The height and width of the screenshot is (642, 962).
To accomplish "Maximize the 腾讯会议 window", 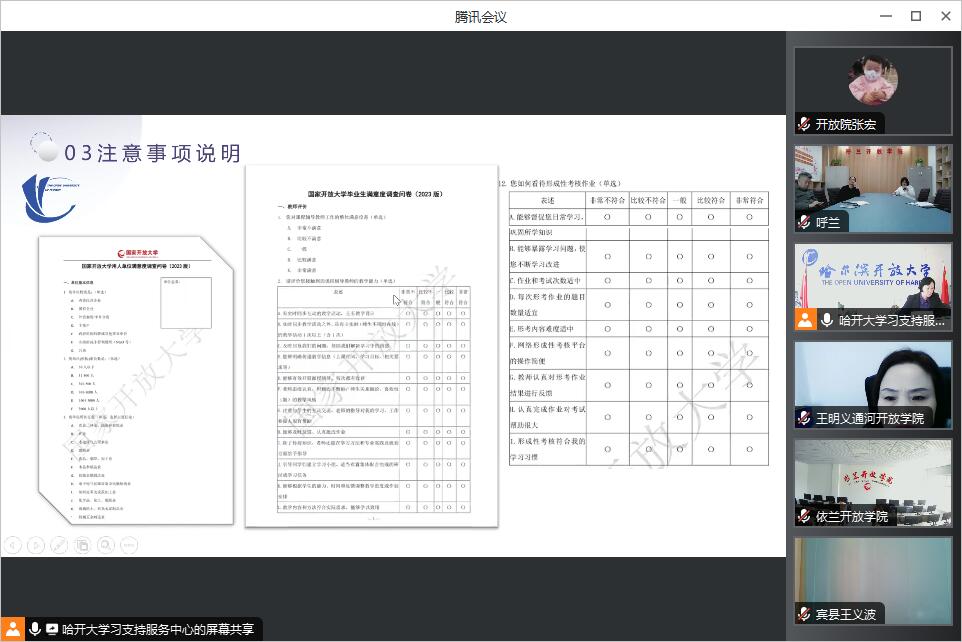I will point(915,16).
